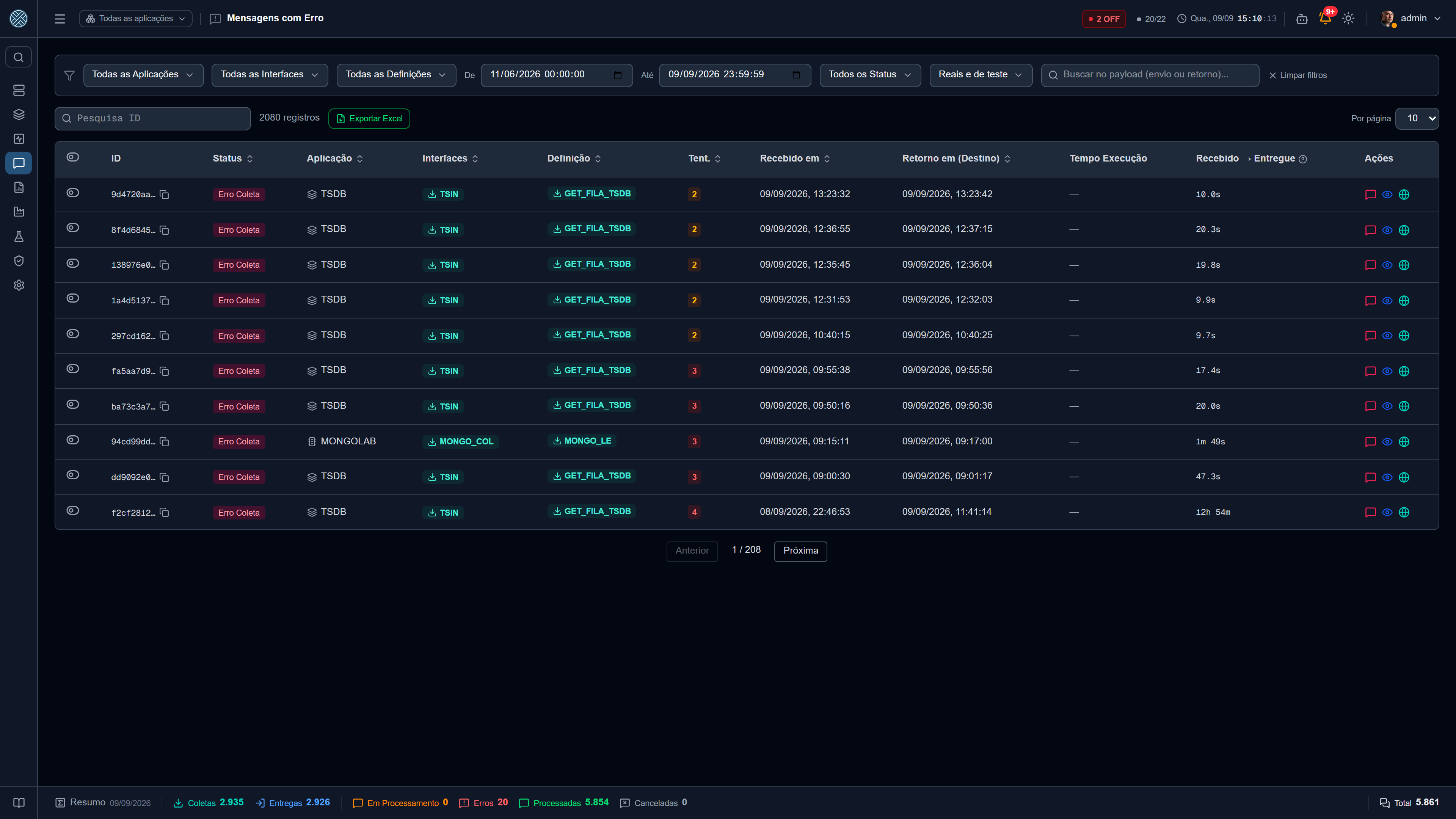The width and height of the screenshot is (1456, 819).
Task: Toggle the eye for row f2cf2812
Action: (73, 510)
